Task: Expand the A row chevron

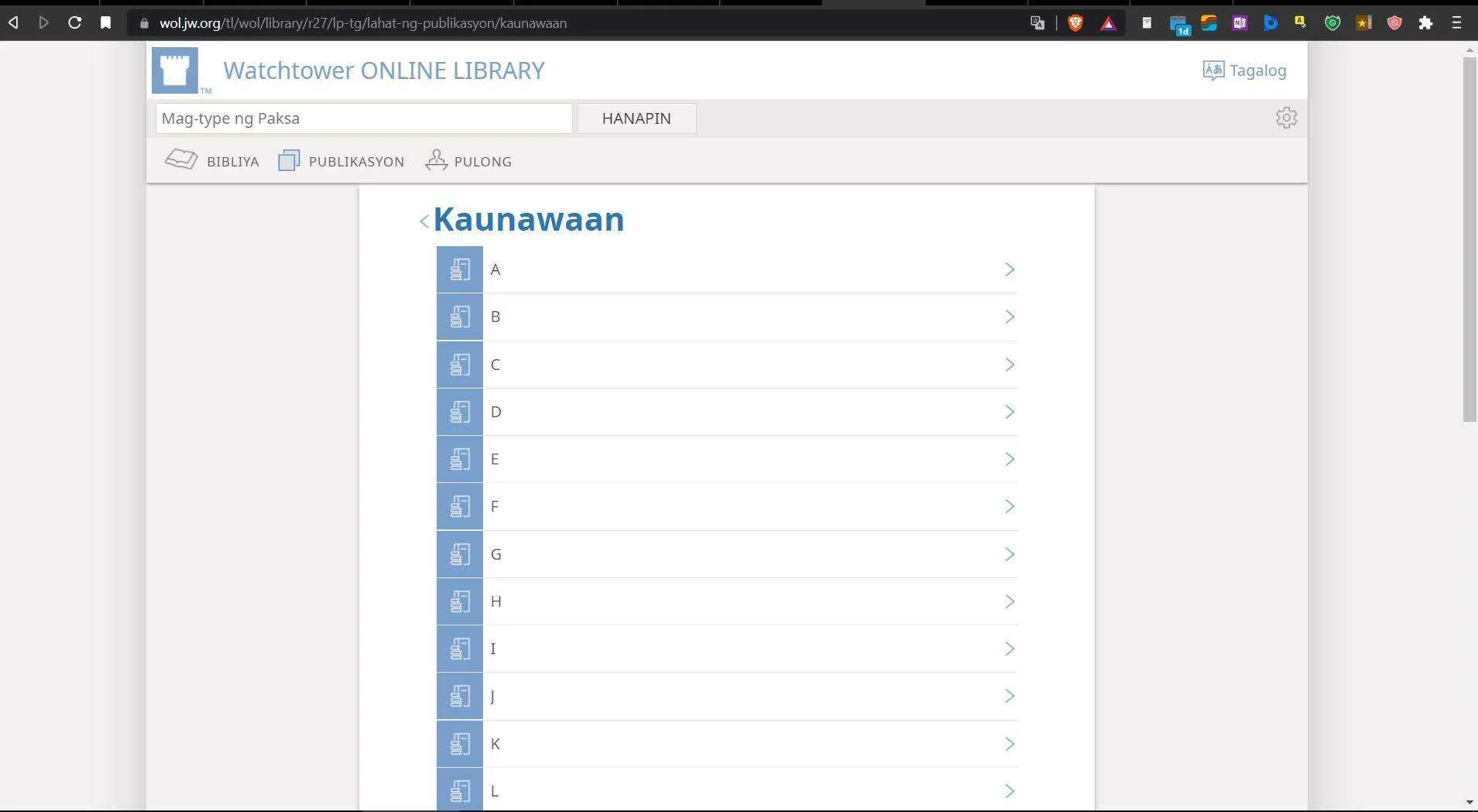Action: pyautogui.click(x=1010, y=269)
